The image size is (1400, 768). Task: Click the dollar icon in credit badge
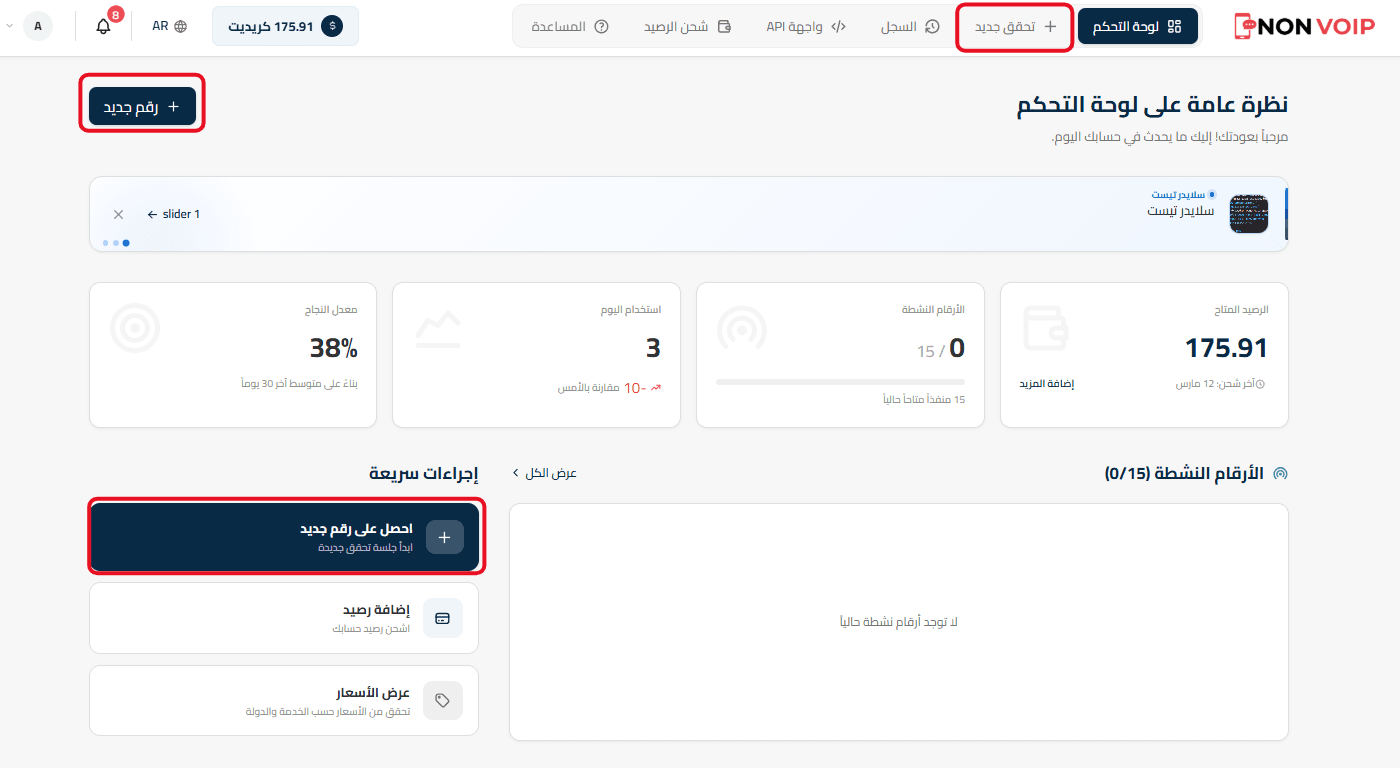[x=332, y=26]
